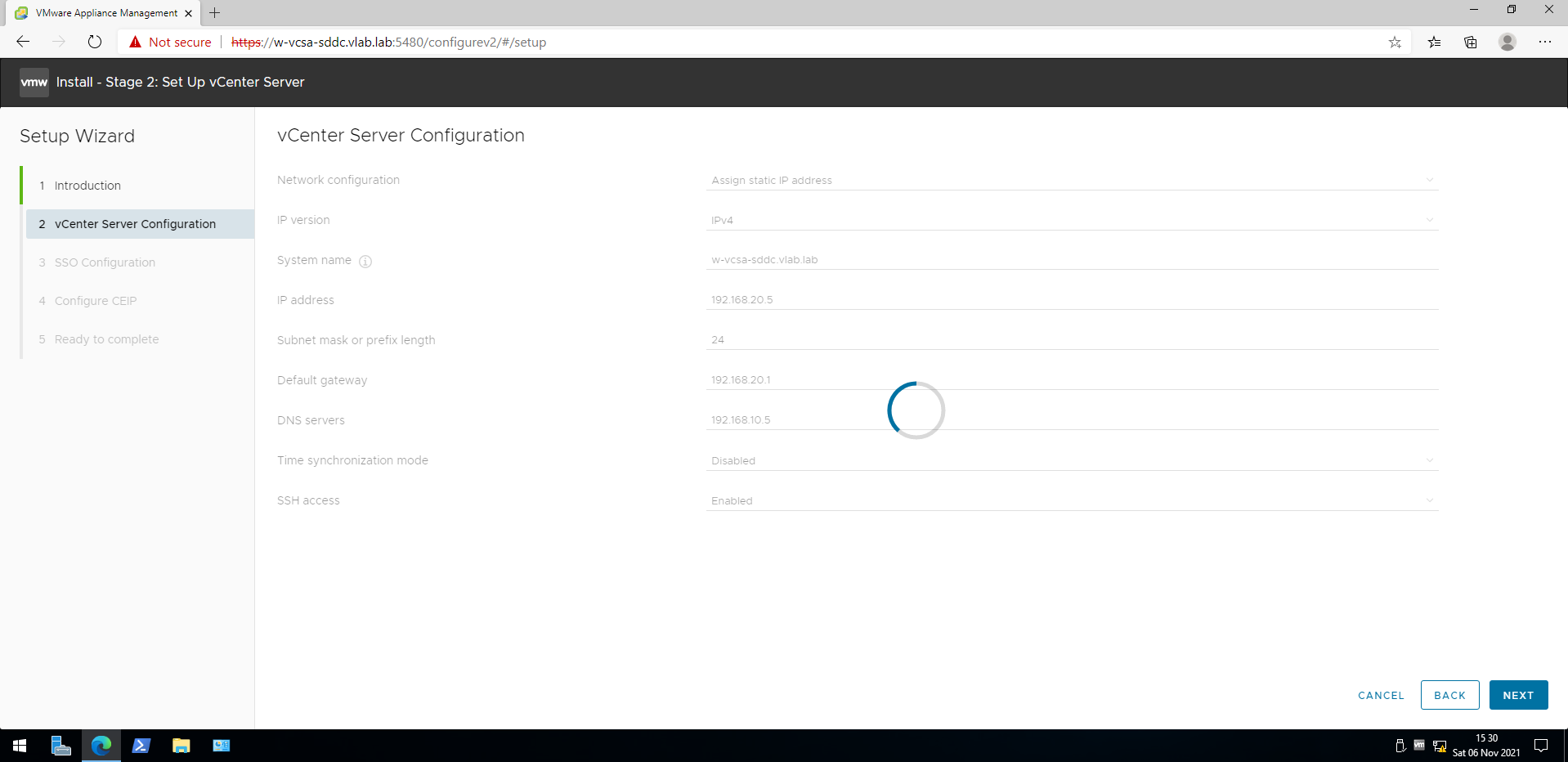Click Microsoft Edge taskbar icon
The height and width of the screenshot is (762, 1568).
pyautogui.click(x=101, y=746)
